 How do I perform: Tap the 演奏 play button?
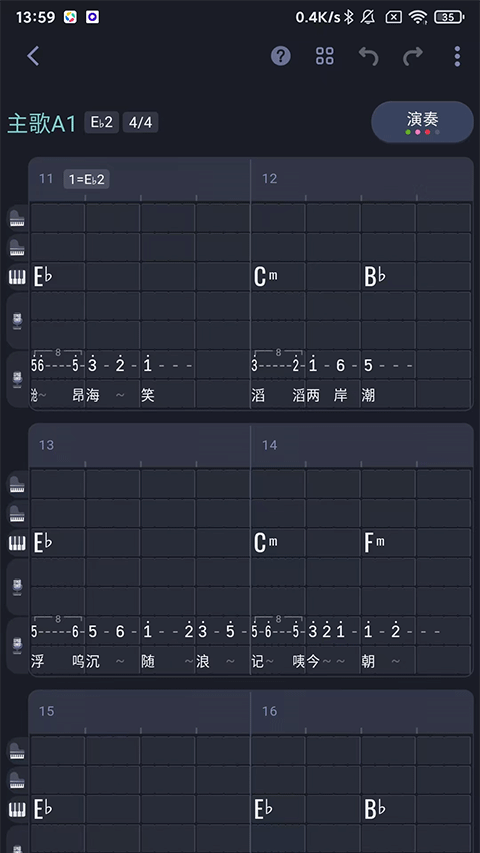click(x=422, y=121)
